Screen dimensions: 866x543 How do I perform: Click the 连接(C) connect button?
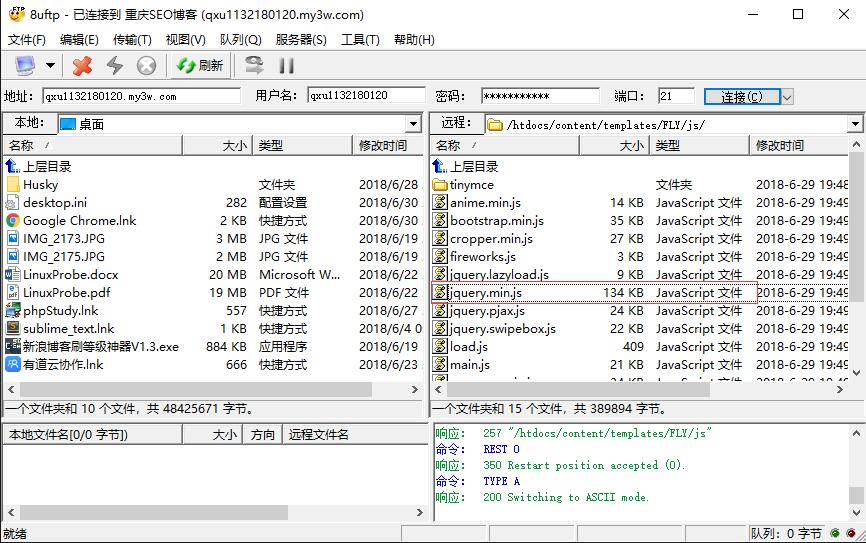(742, 97)
